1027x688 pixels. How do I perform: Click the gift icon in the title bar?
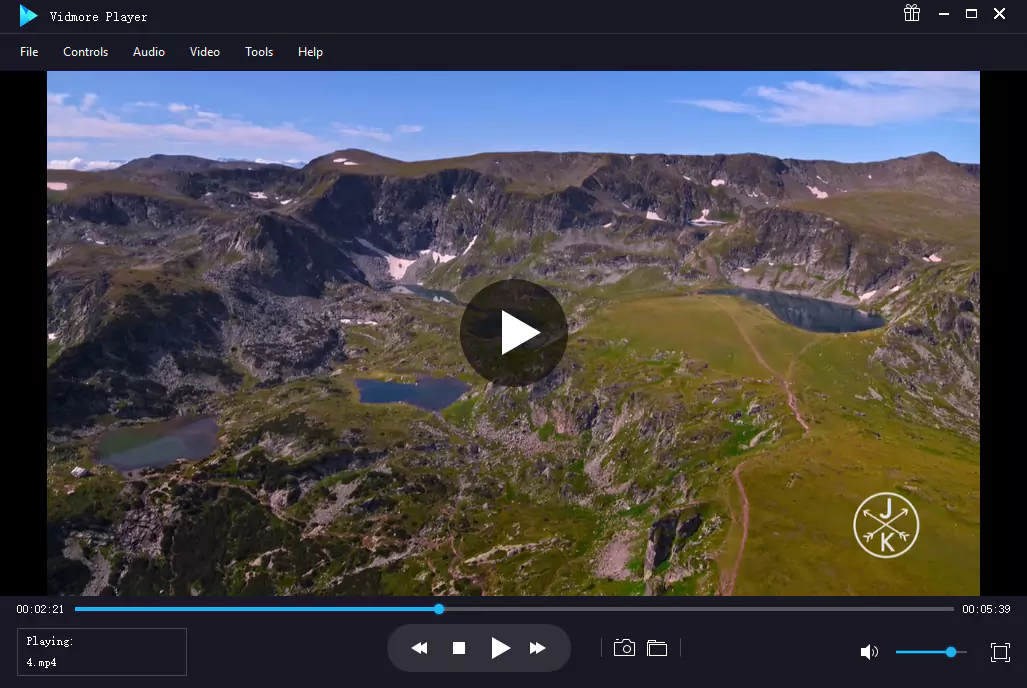911,14
